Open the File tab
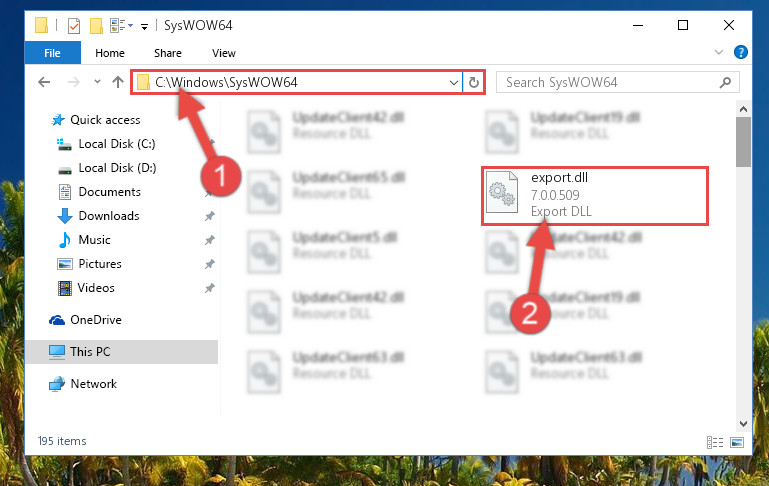The image size is (769, 486). point(52,53)
